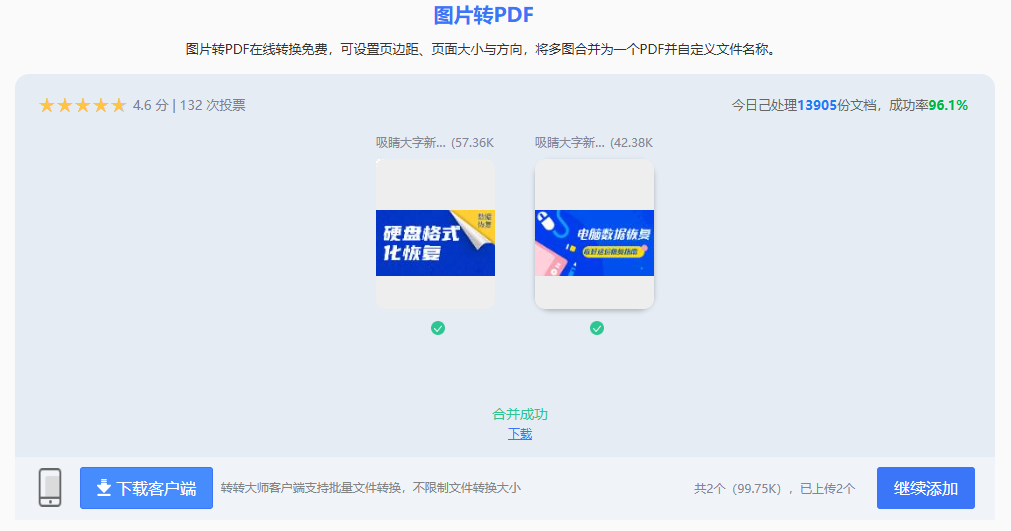Click the 96.1% success rate value
The width and height of the screenshot is (1011, 531).
pos(948,105)
